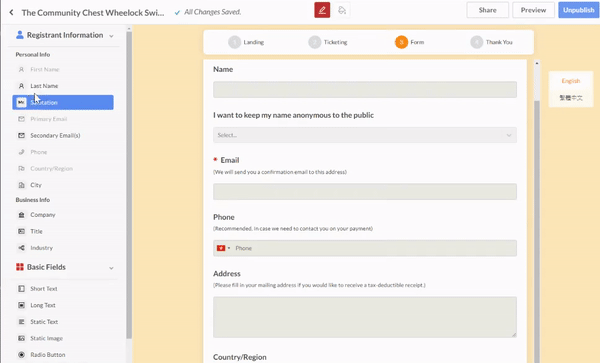The height and width of the screenshot is (363, 600).
Task: Click the paint bucket design icon
Action: coord(342,10)
